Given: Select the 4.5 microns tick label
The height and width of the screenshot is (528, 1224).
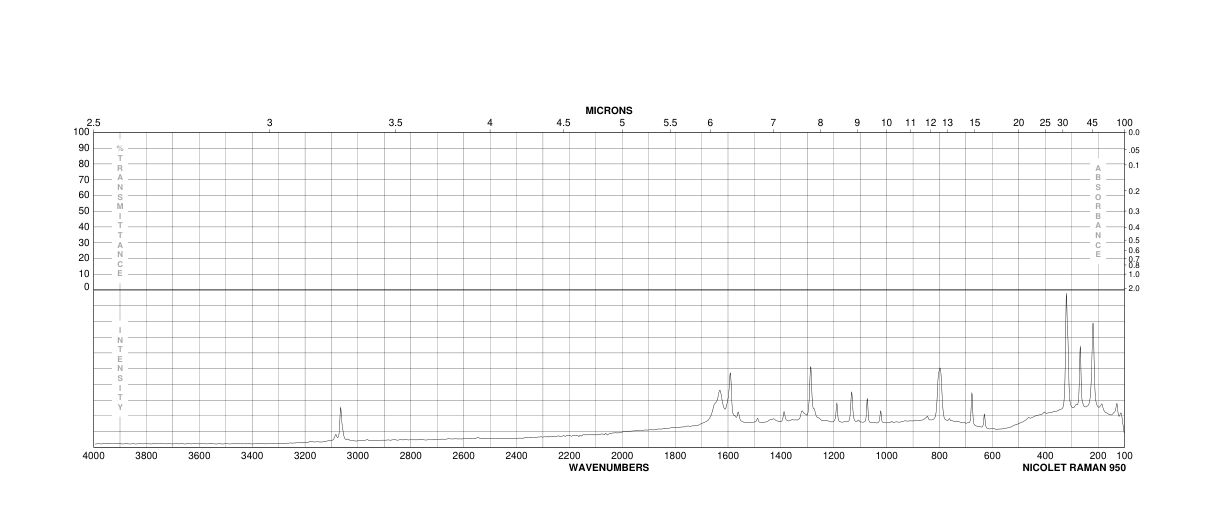Looking at the screenshot, I should click(564, 123).
